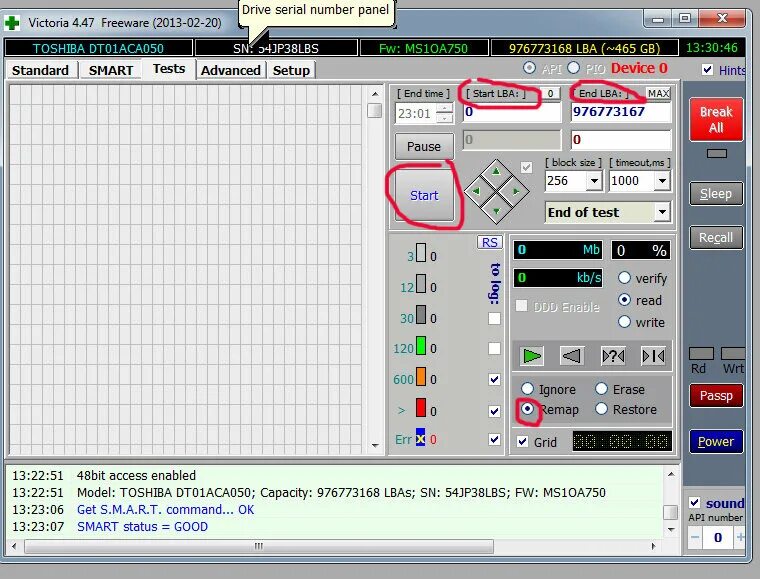
Task: Select the PIO radio button
Action: click(573, 68)
